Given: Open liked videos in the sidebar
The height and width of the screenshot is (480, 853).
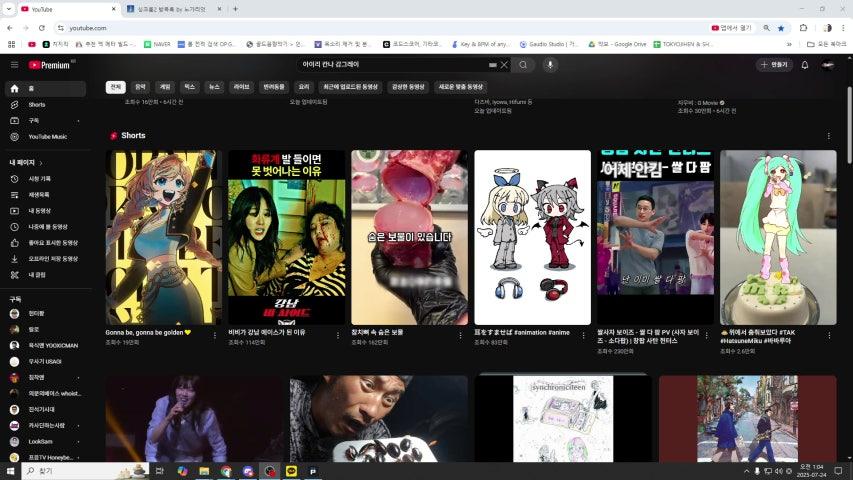Looking at the screenshot, I should pyautogui.click(x=46, y=243).
